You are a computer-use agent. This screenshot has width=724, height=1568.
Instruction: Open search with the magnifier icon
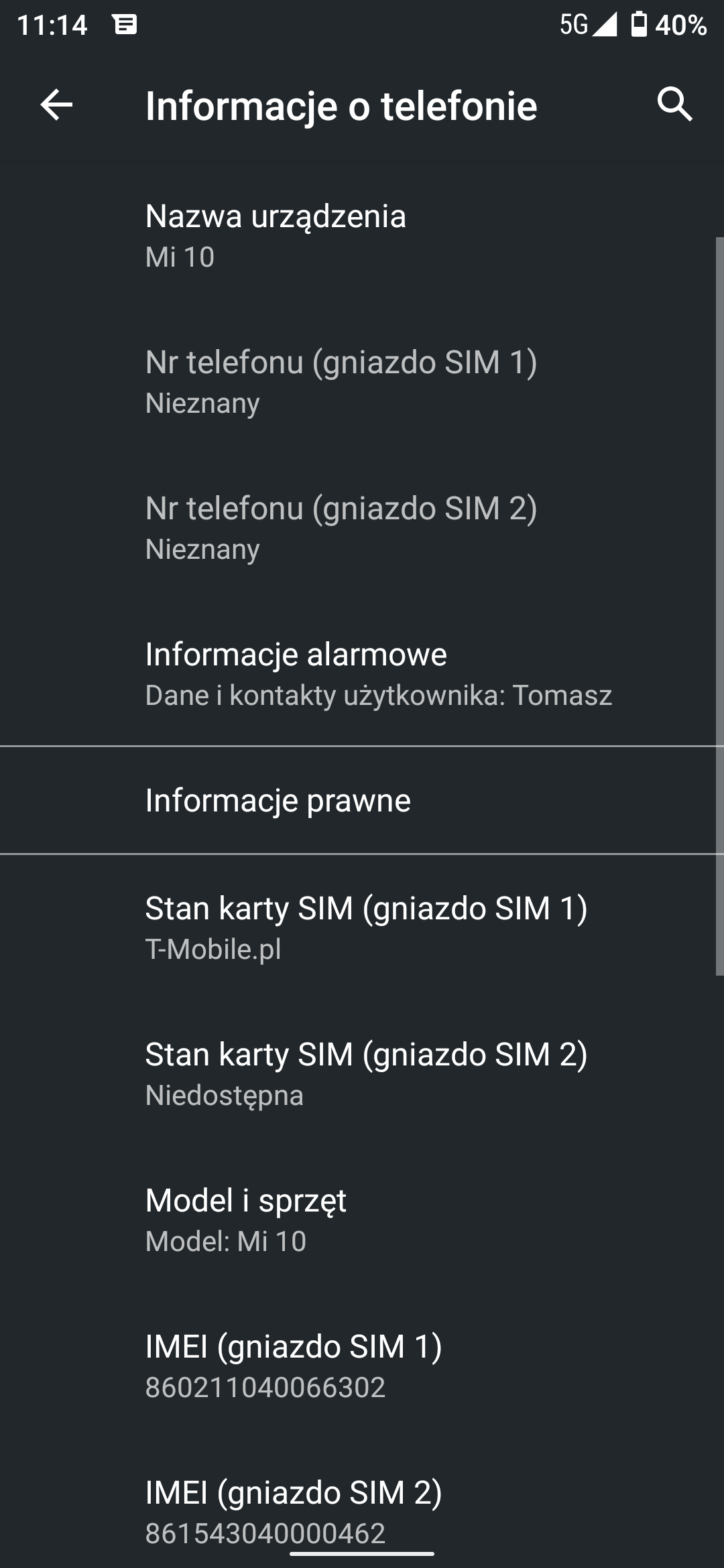pyautogui.click(x=674, y=105)
